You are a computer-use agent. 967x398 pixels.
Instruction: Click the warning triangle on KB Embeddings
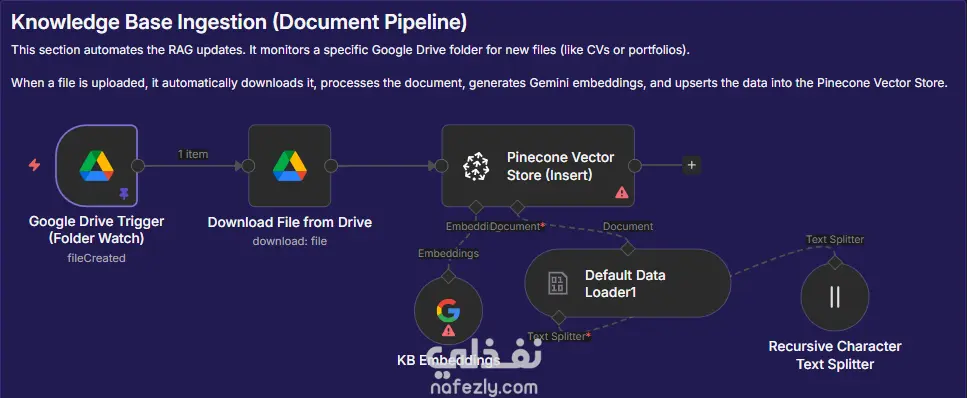pos(448,331)
